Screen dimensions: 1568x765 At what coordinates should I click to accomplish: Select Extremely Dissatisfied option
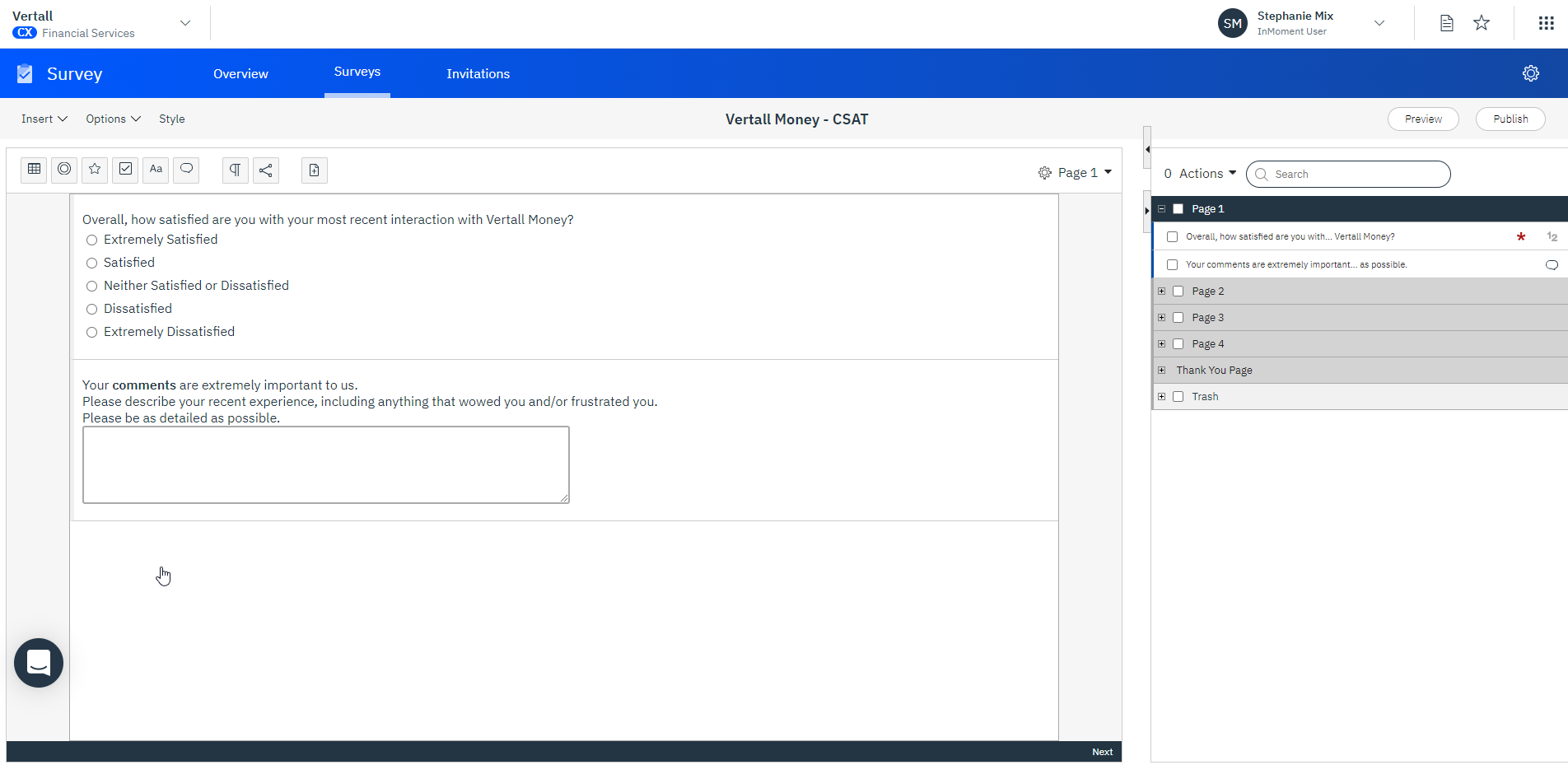pyautogui.click(x=92, y=332)
